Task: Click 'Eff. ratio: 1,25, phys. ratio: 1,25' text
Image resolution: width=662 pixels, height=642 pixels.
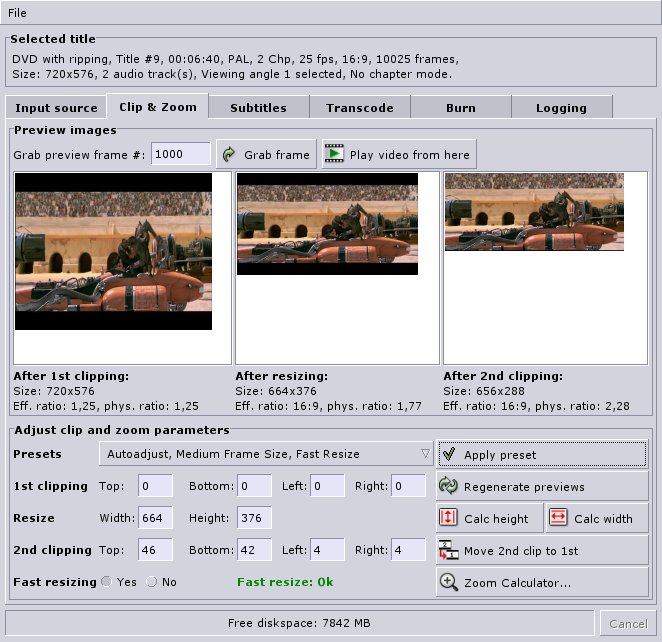Action: pyautogui.click(x=106, y=406)
